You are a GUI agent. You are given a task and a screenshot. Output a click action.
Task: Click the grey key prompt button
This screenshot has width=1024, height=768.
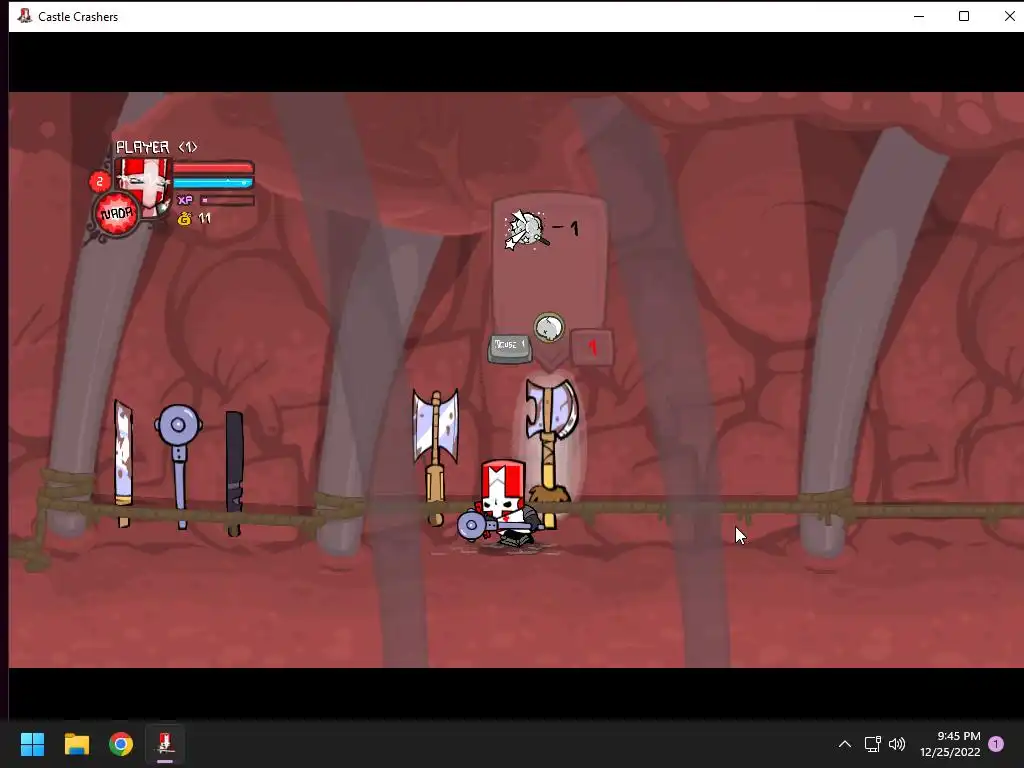(509, 347)
